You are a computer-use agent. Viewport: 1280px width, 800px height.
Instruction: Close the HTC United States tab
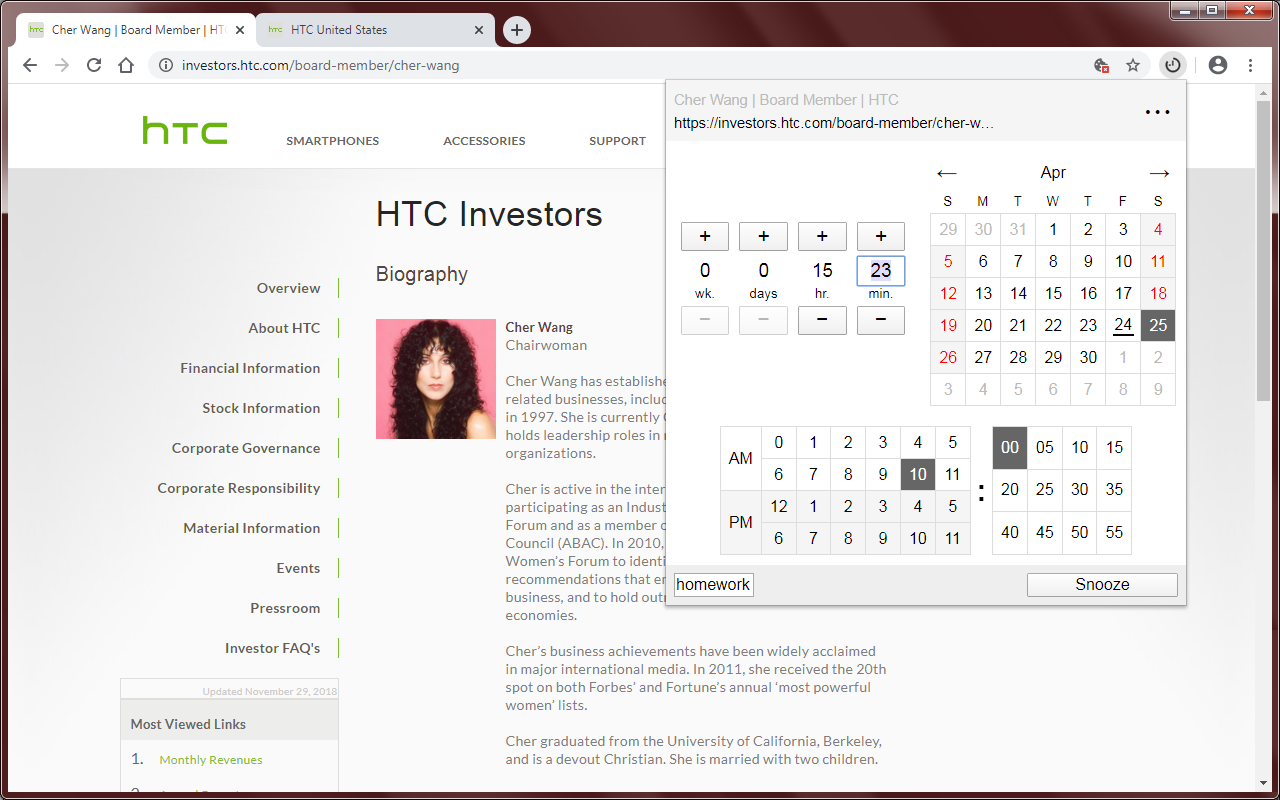[479, 30]
